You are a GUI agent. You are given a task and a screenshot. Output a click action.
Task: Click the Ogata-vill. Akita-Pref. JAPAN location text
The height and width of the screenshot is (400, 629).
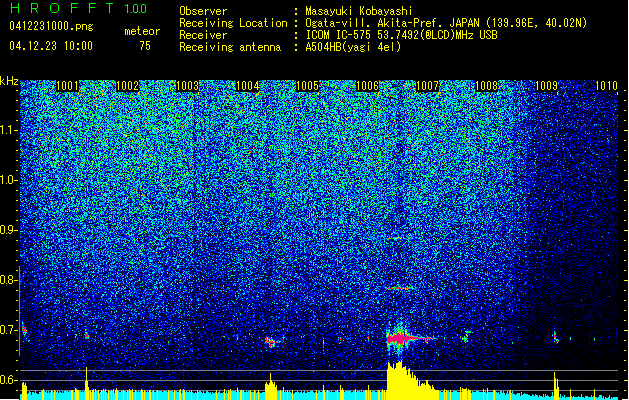click(x=446, y=23)
